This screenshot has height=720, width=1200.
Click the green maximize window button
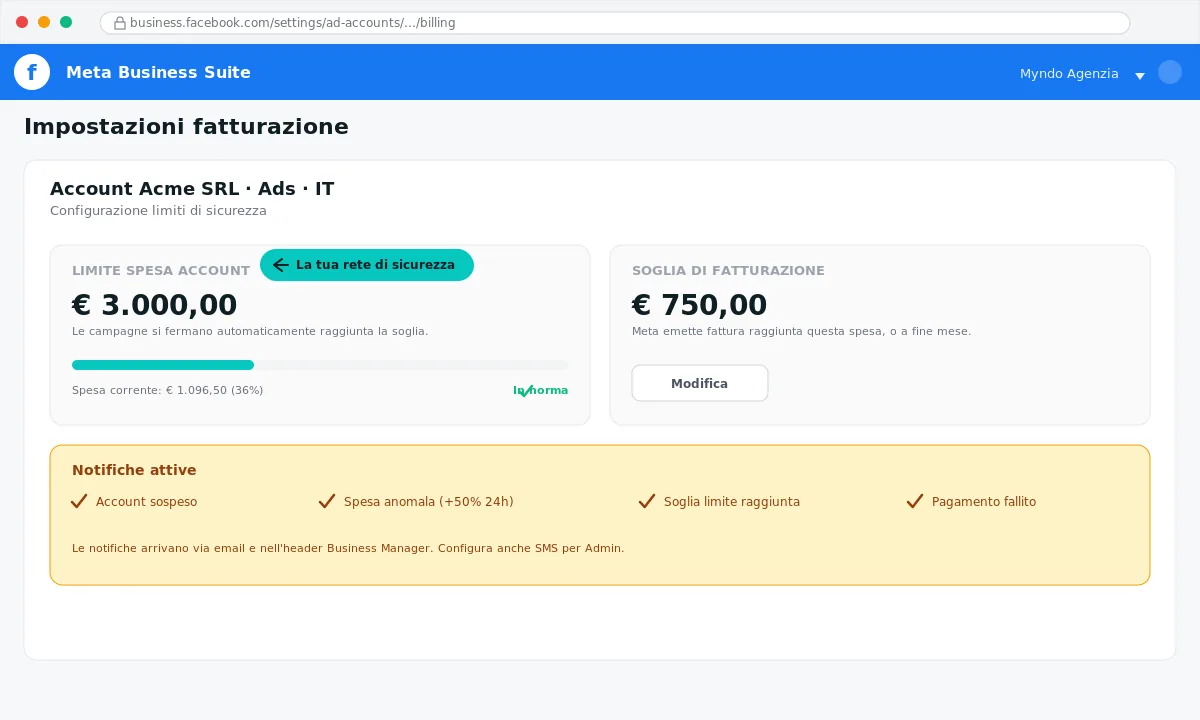(x=66, y=22)
